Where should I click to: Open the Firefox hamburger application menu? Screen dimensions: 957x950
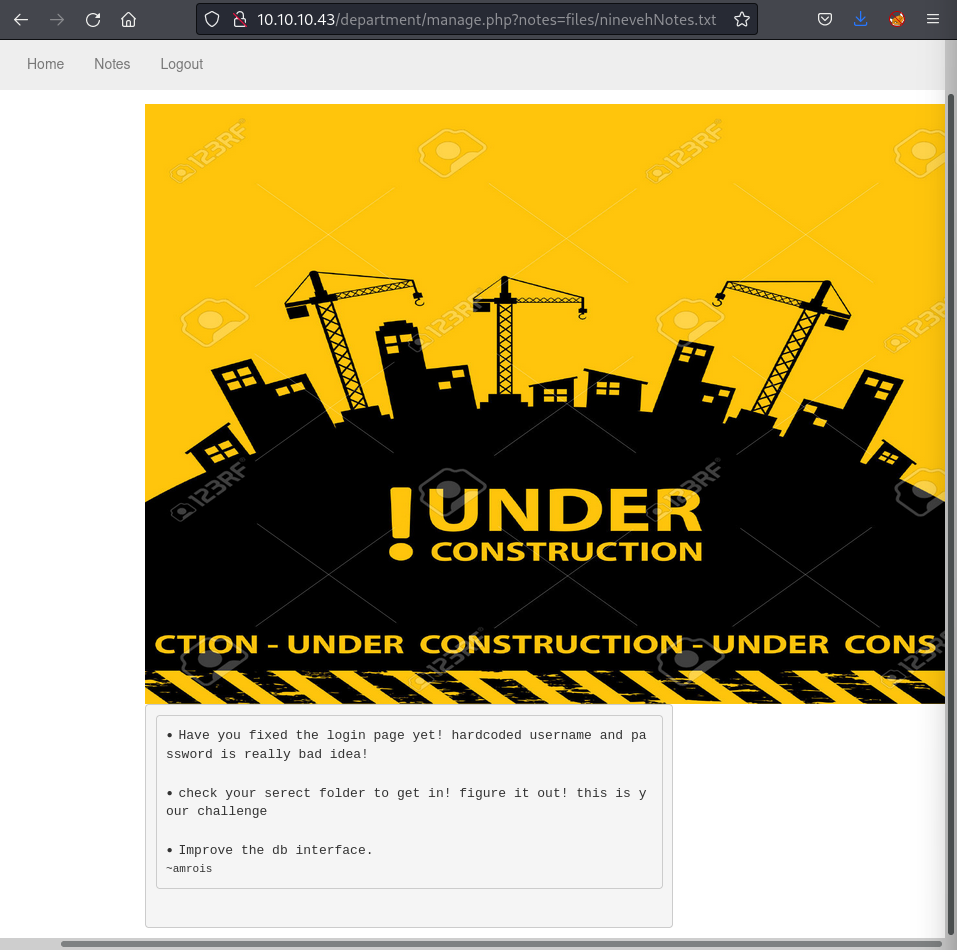(932, 19)
